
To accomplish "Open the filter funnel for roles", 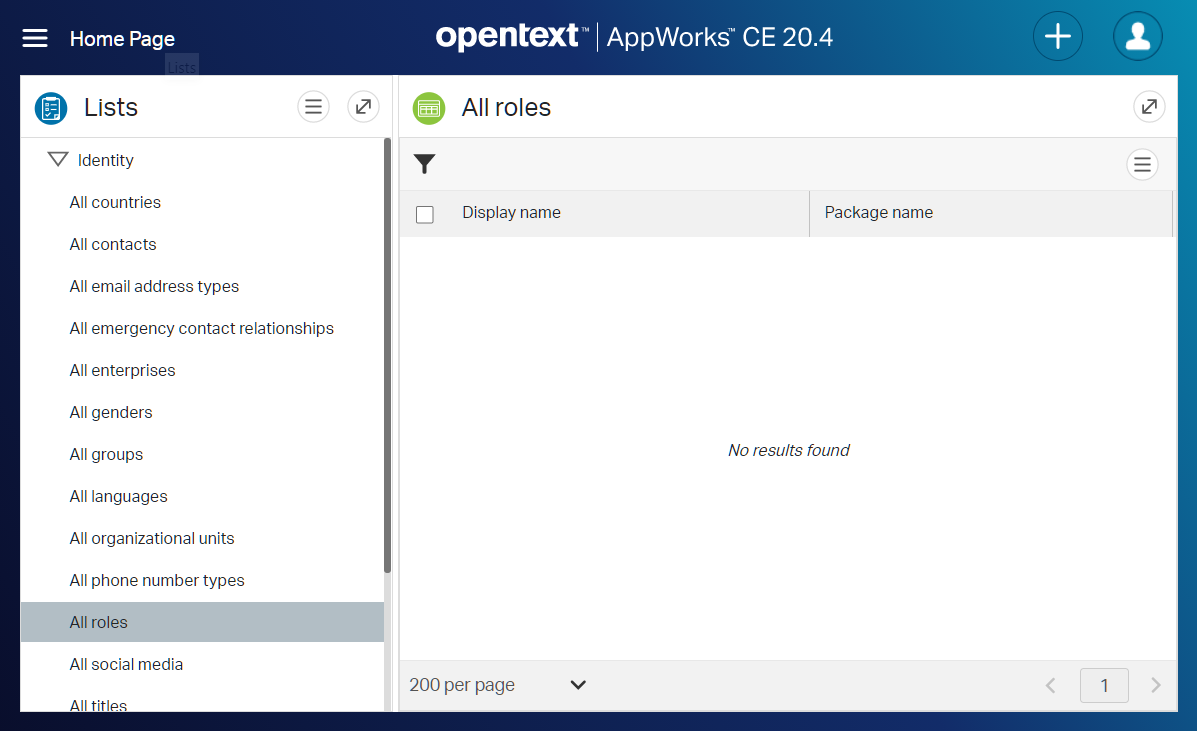I will (x=425, y=164).
